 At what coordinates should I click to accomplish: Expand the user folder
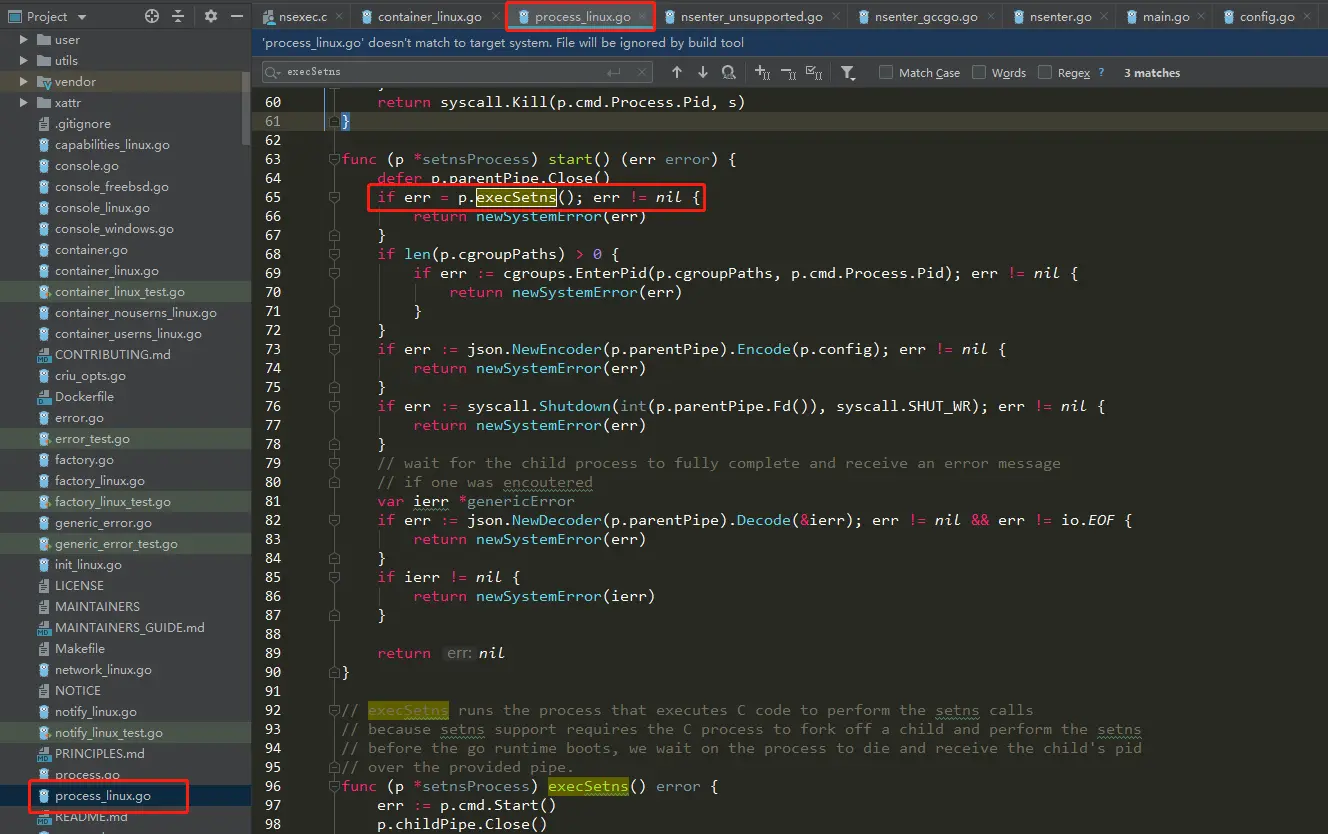click(24, 40)
